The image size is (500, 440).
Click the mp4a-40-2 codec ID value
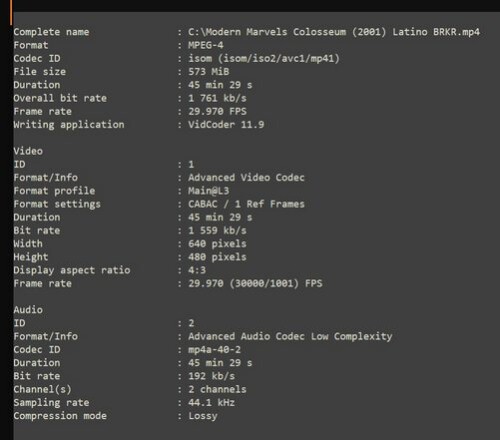click(214, 349)
